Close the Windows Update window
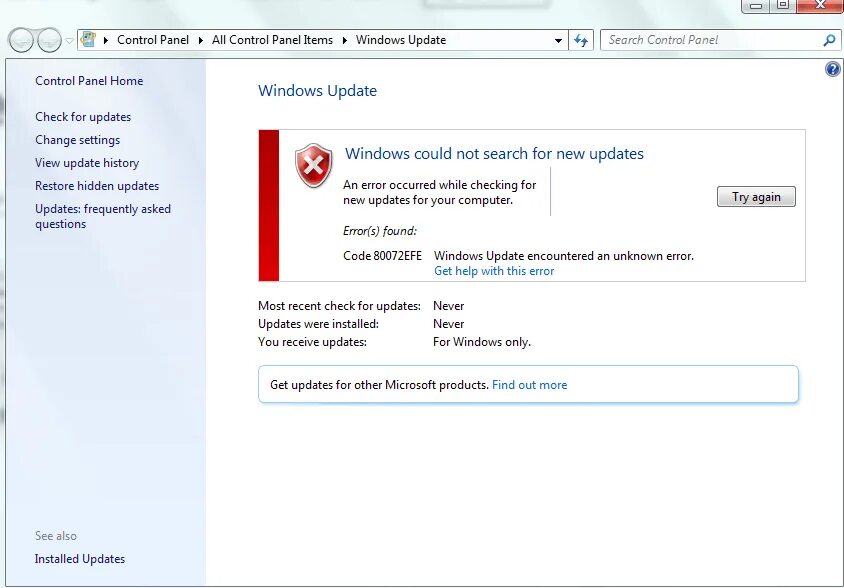 click(x=820, y=5)
